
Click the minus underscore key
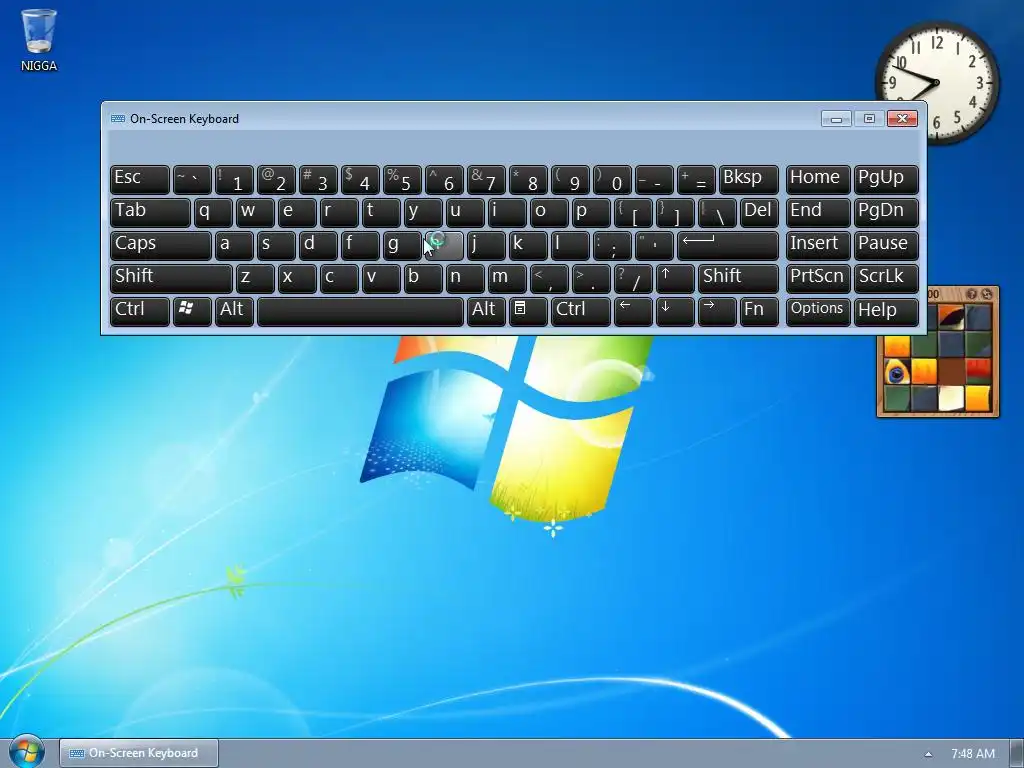[x=654, y=180]
